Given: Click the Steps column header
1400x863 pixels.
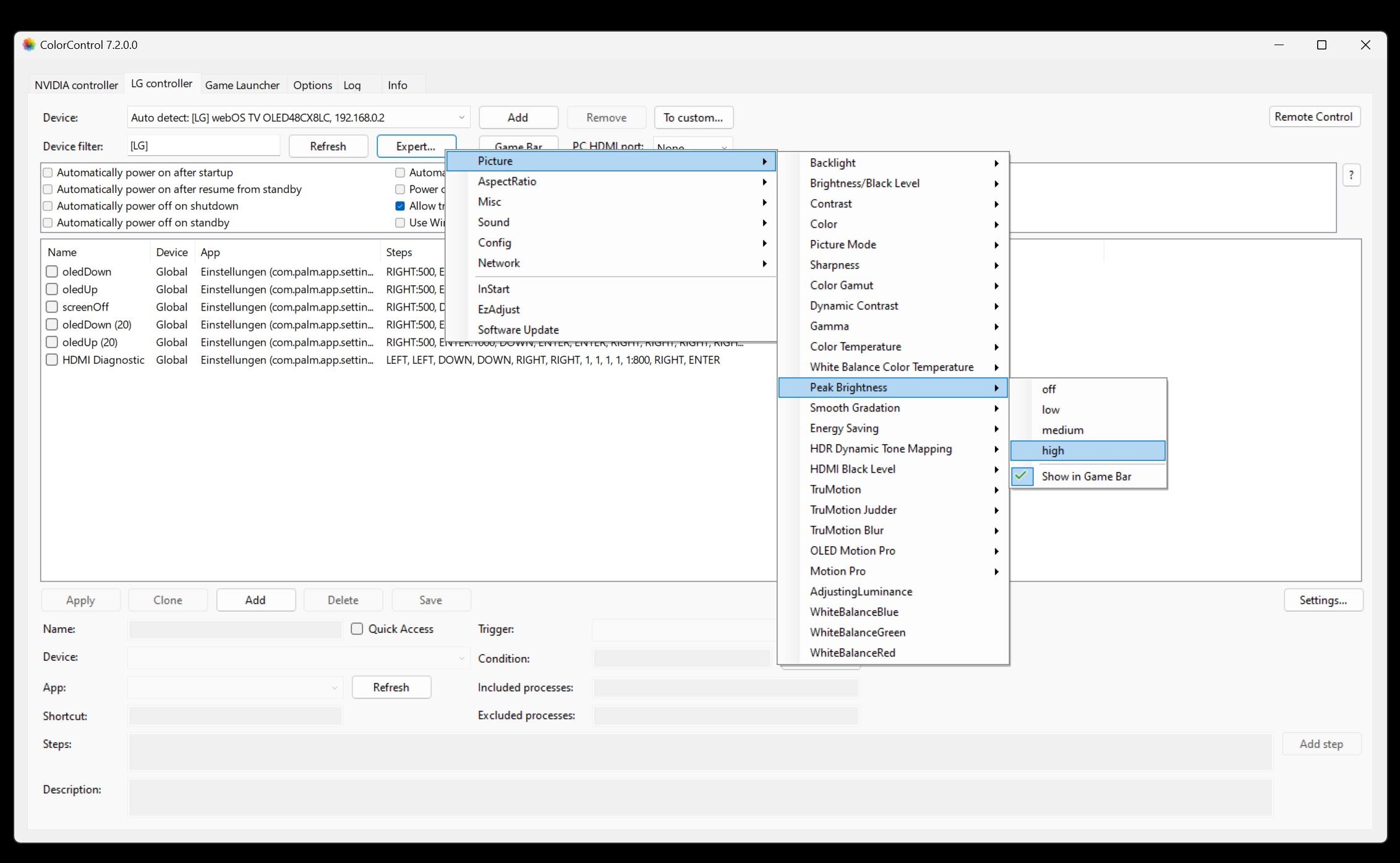Looking at the screenshot, I should tap(399, 252).
